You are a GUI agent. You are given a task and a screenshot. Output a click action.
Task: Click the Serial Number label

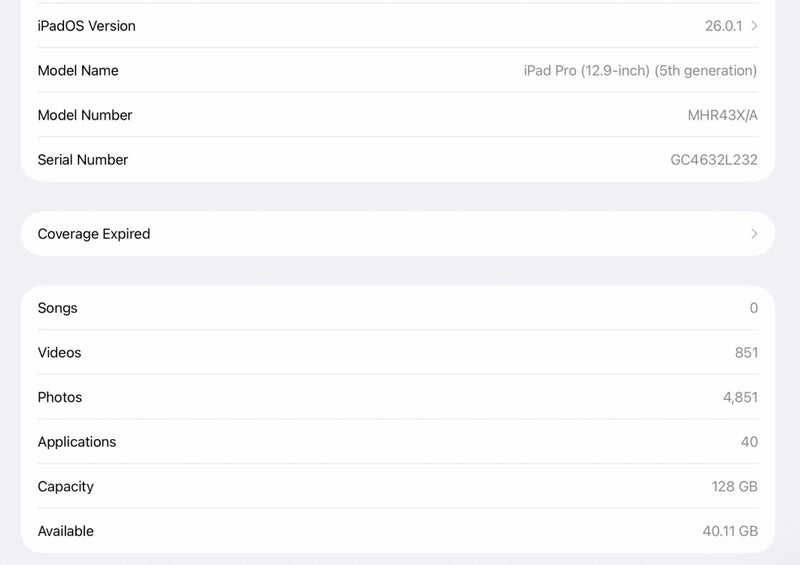coord(83,160)
